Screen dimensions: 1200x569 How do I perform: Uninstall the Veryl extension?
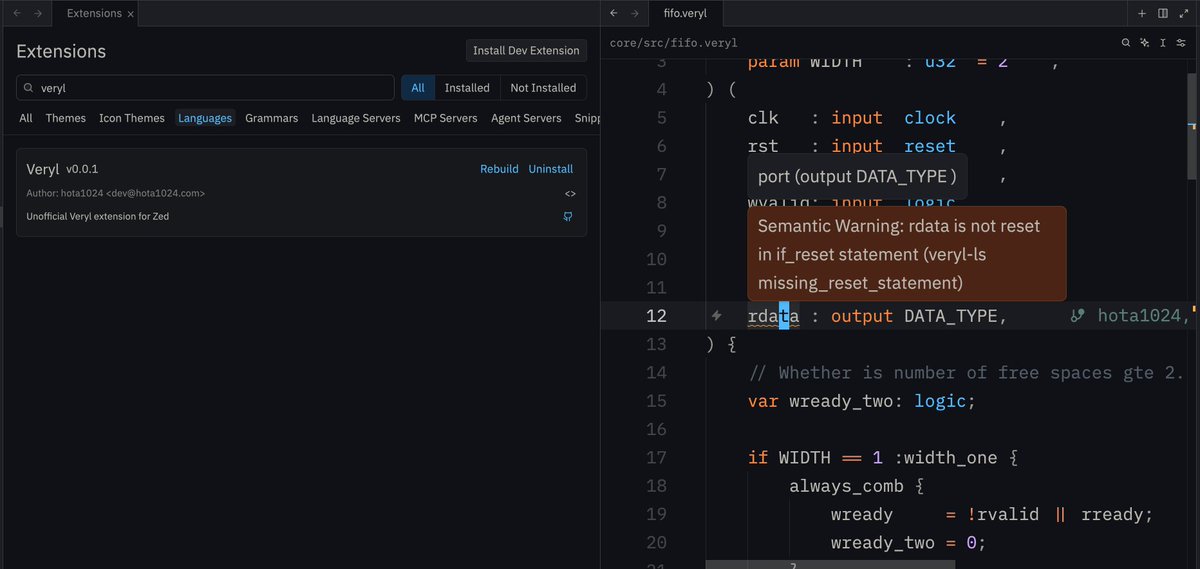click(x=551, y=169)
